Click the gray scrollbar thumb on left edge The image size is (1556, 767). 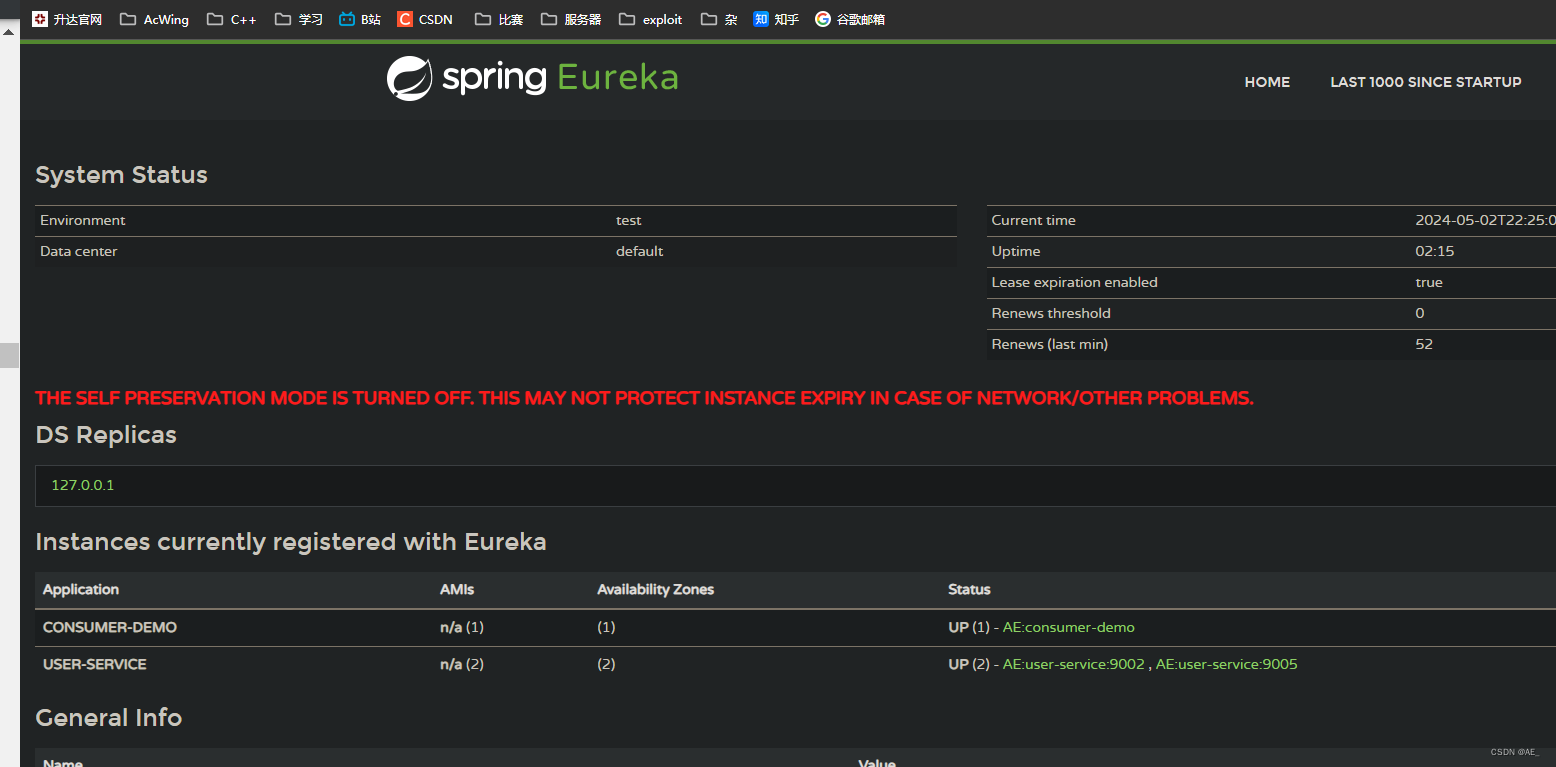(x=9, y=354)
